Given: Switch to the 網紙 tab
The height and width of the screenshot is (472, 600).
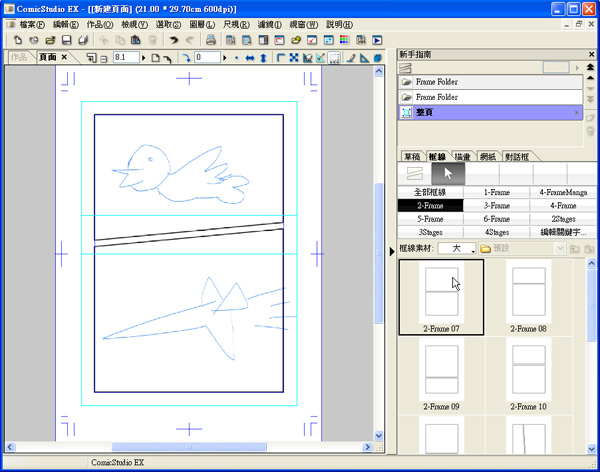Looking at the screenshot, I should point(489,157).
